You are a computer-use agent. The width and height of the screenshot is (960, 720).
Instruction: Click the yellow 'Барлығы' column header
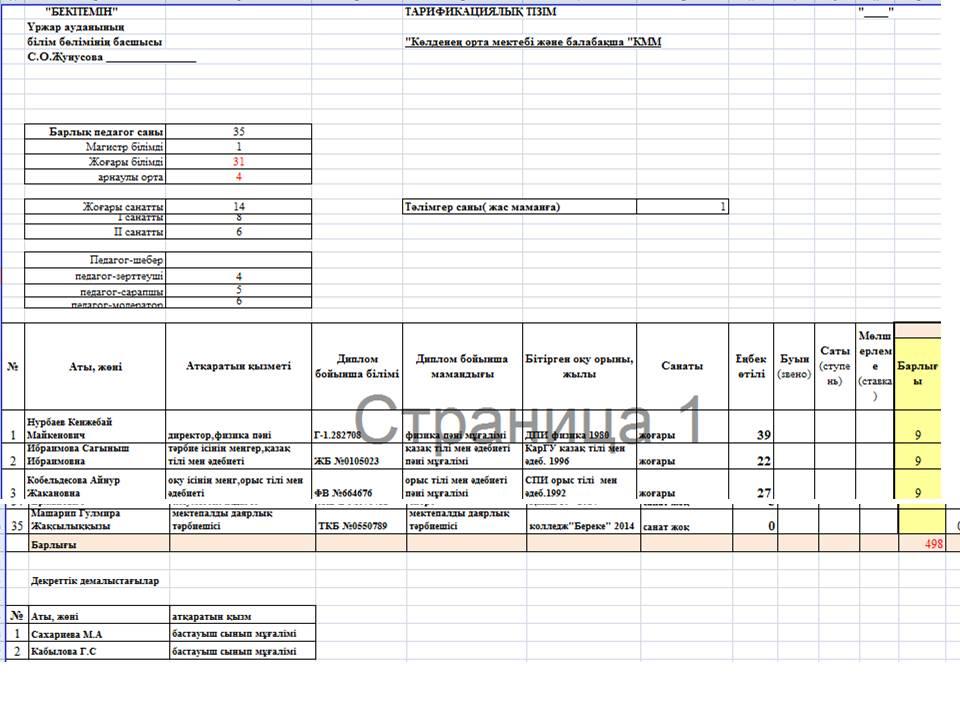click(x=917, y=373)
